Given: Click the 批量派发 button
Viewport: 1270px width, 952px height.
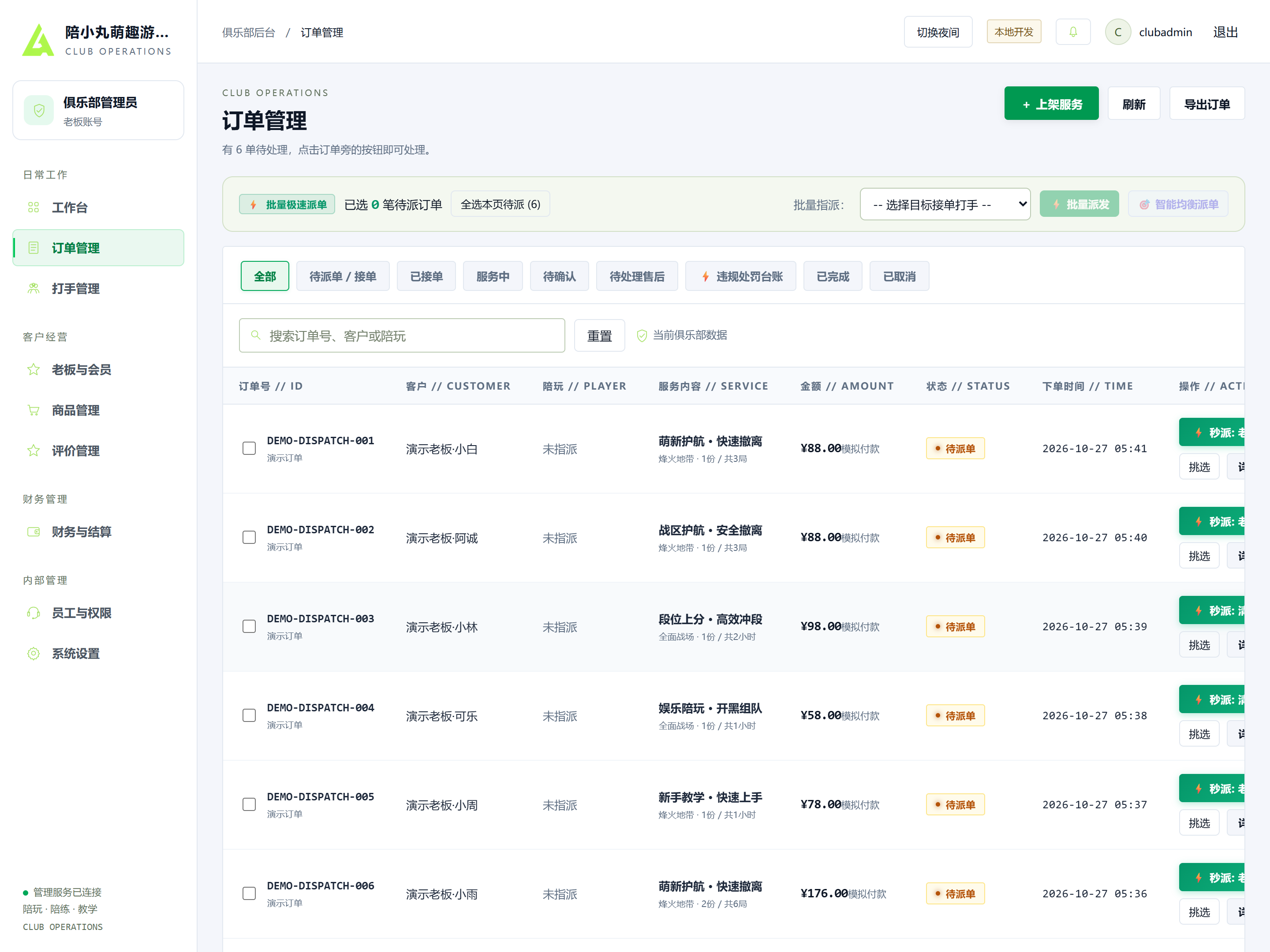Looking at the screenshot, I should pyautogui.click(x=1079, y=205).
